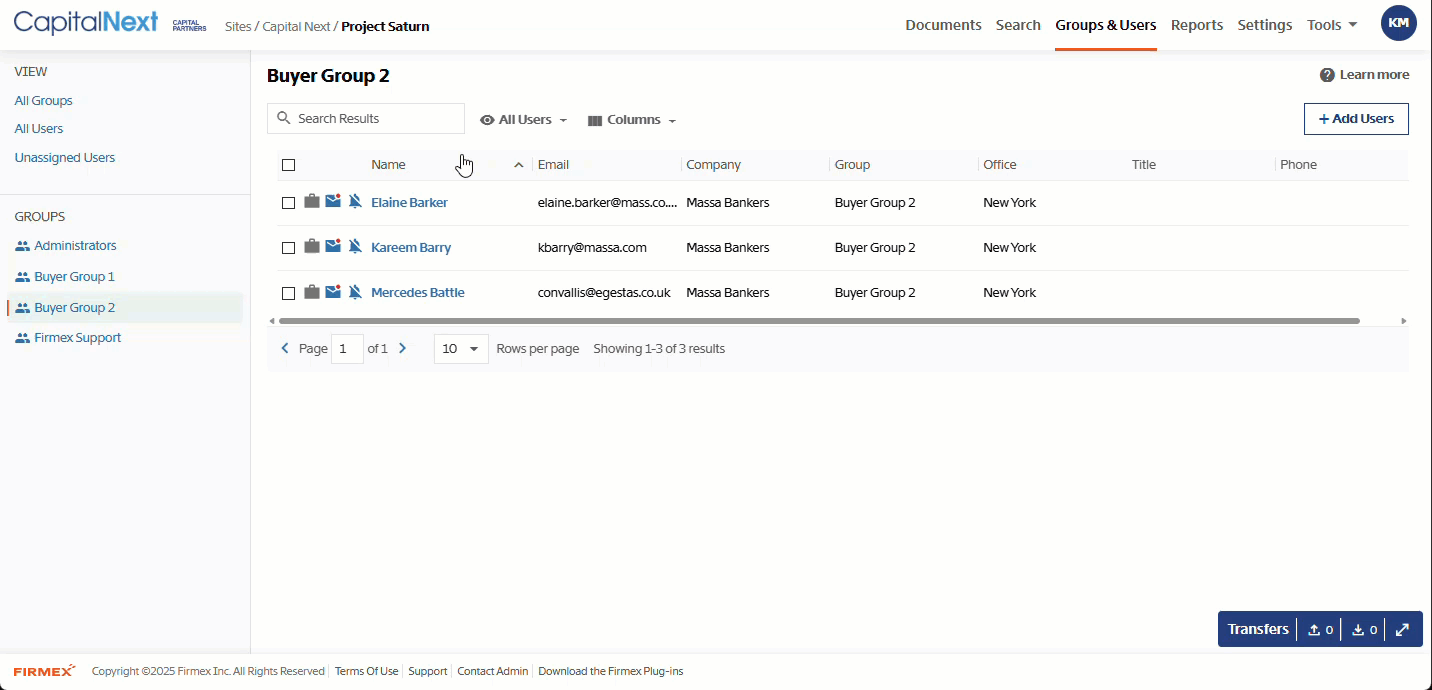Click the muted bell icon for Mercedes Battle

355,292
